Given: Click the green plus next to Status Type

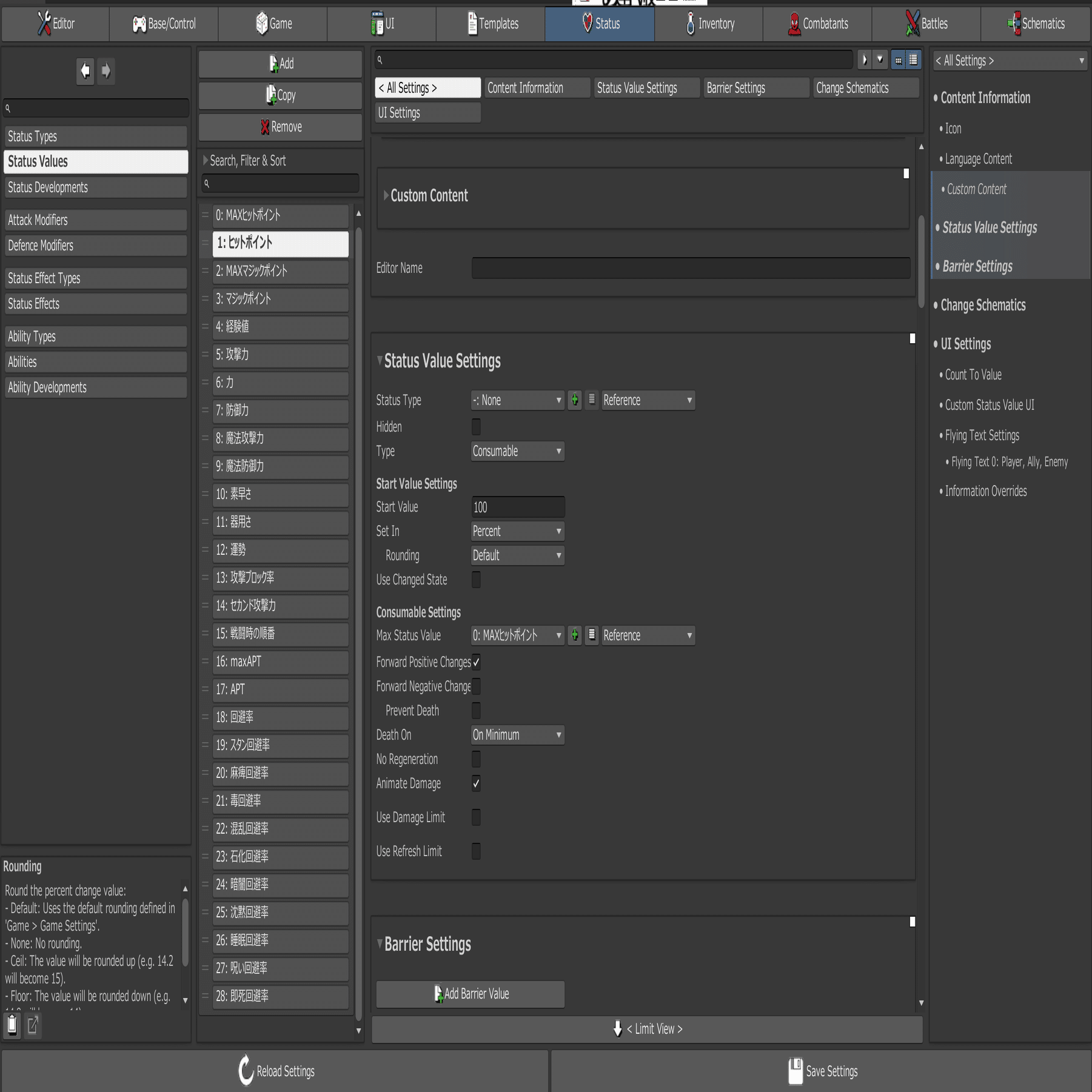Looking at the screenshot, I should point(575,400).
